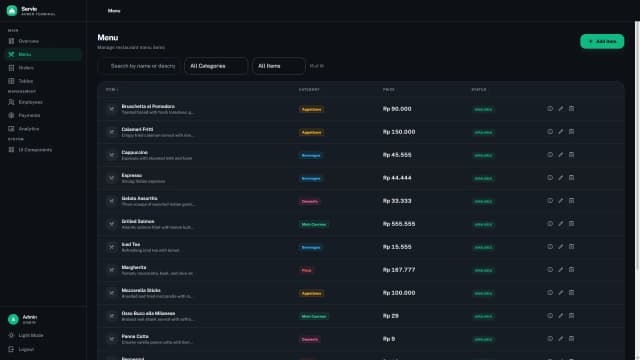Image resolution: width=640 pixels, height=360 pixels.
Task: Delete the Margherita item via trash icon
Action: [571, 270]
